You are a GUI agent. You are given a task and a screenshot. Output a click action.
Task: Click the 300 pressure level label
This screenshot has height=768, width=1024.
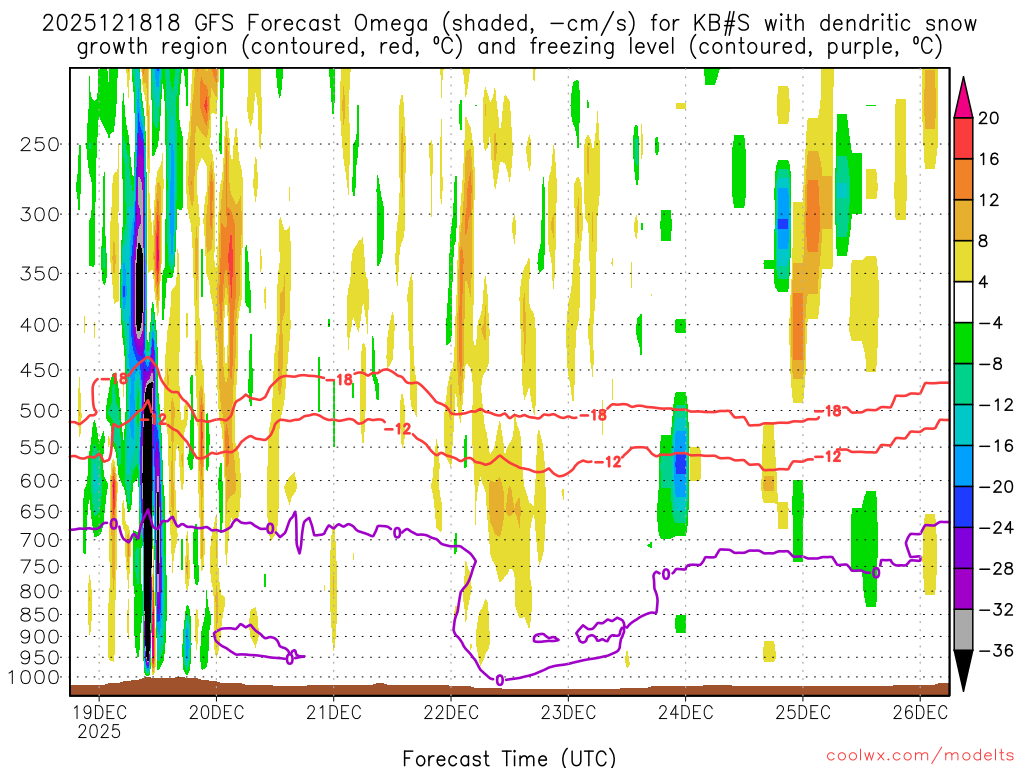coord(40,214)
